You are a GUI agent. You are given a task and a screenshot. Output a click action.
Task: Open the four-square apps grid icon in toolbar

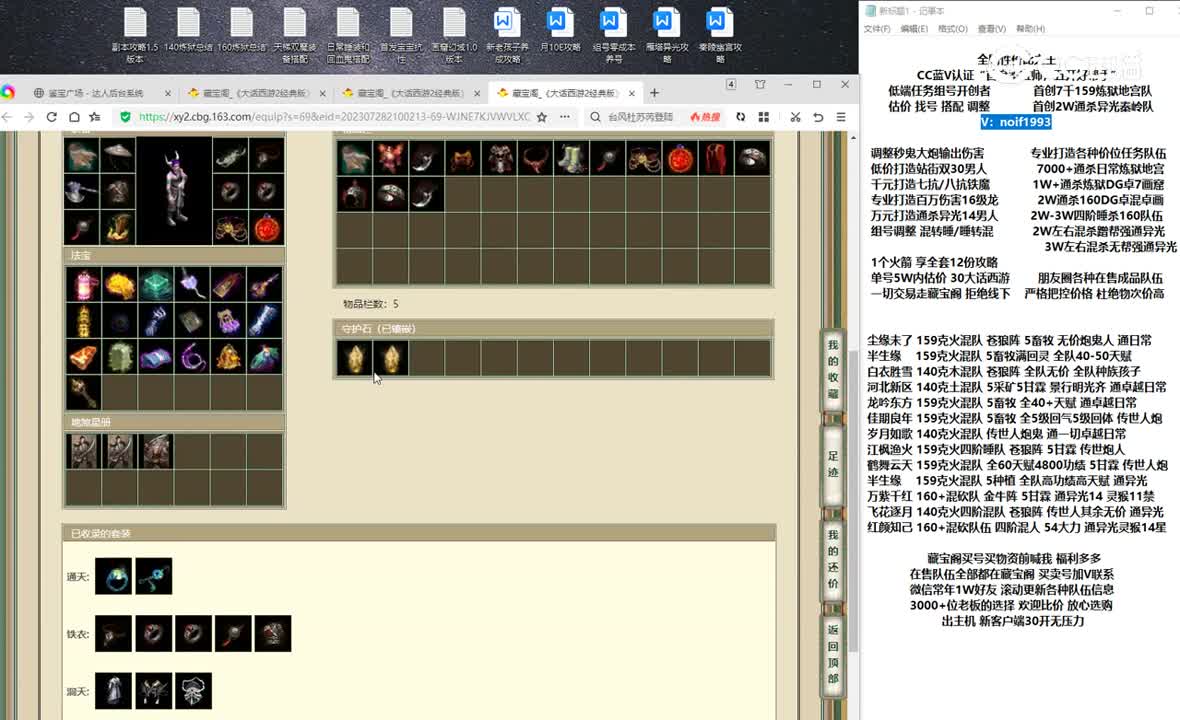coord(764,117)
